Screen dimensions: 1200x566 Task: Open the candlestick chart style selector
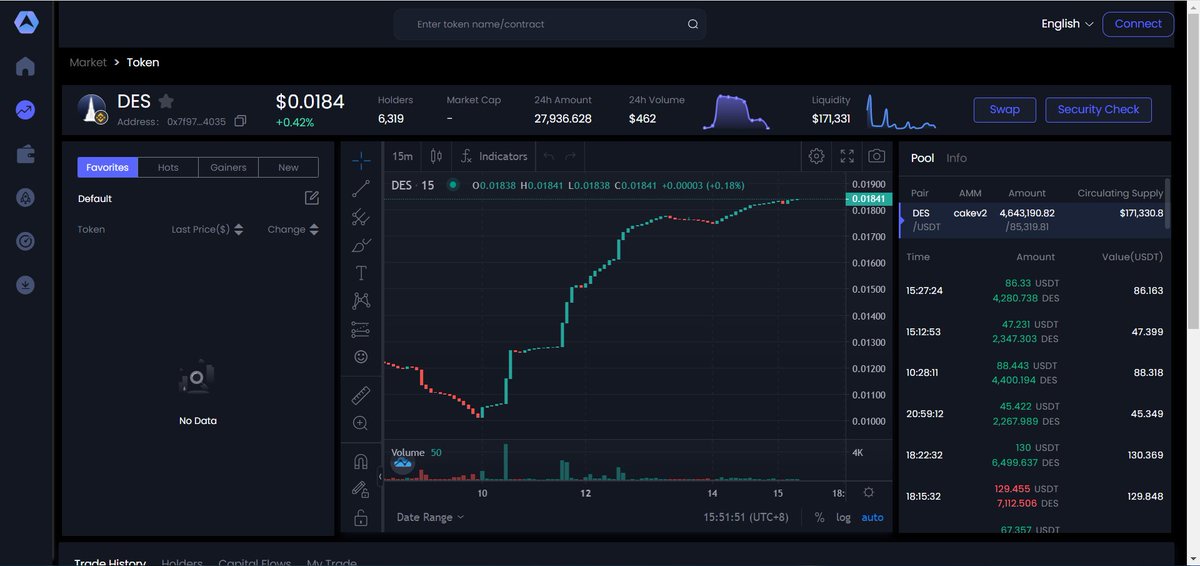436,156
